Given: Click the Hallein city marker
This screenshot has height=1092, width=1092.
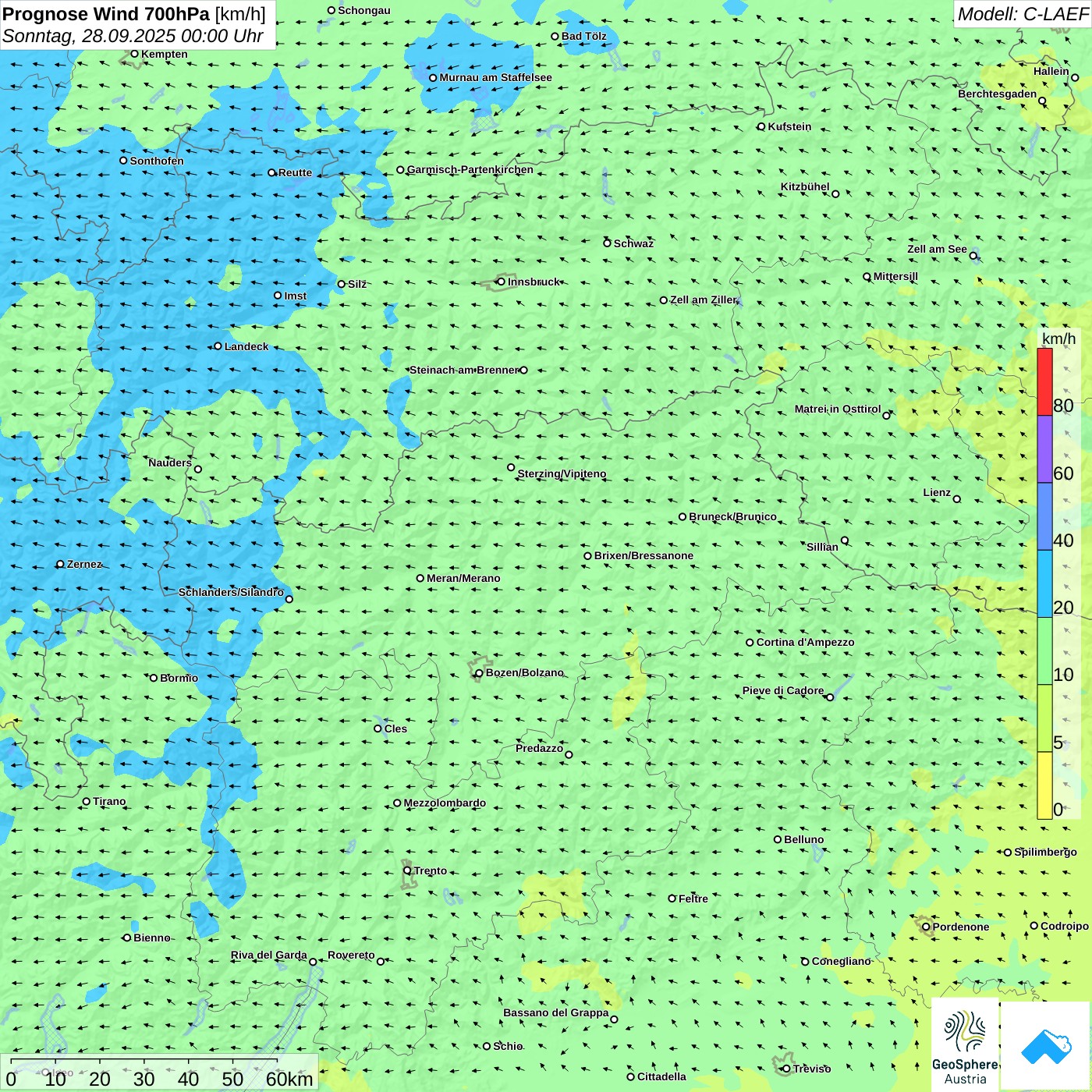Looking at the screenshot, I should point(1075,77).
